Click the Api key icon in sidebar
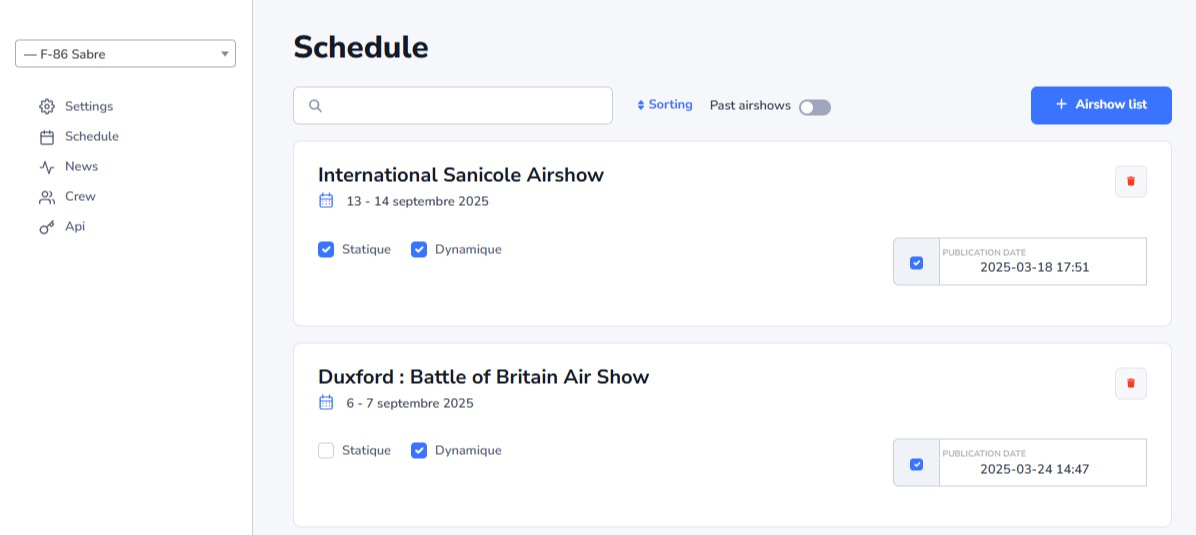This screenshot has width=1196, height=535. click(47, 227)
